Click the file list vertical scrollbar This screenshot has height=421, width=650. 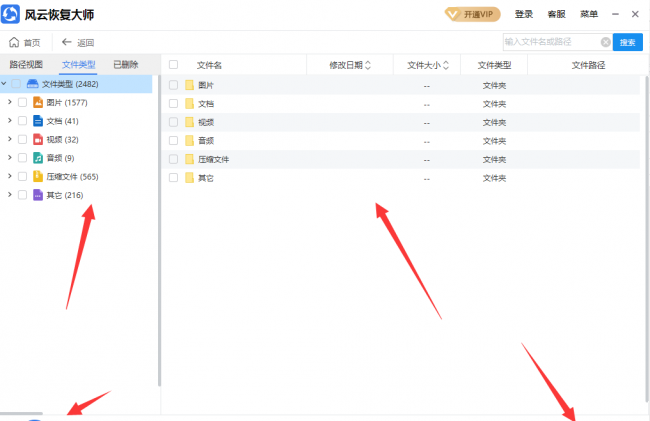pyautogui.click(x=647, y=239)
